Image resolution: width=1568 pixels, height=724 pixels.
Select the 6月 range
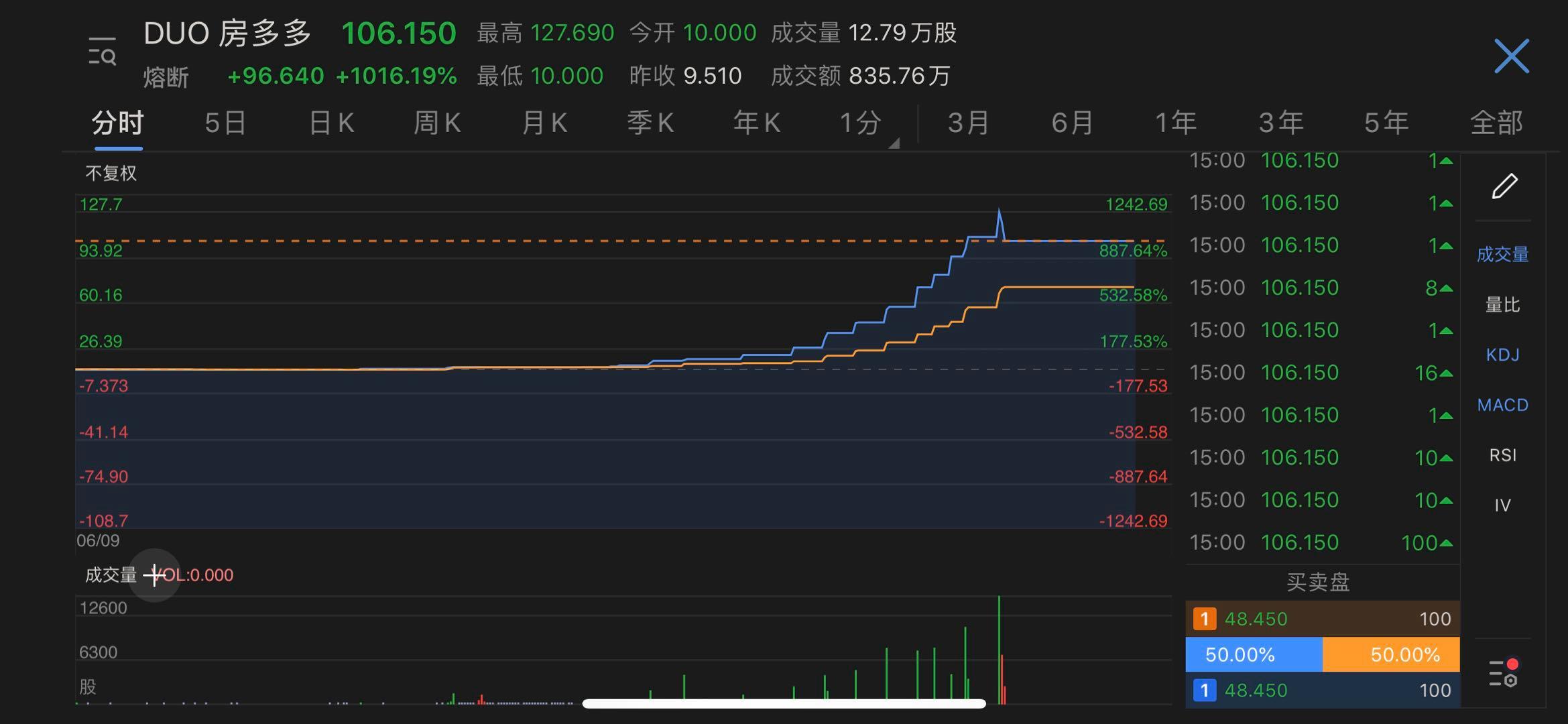[1073, 123]
